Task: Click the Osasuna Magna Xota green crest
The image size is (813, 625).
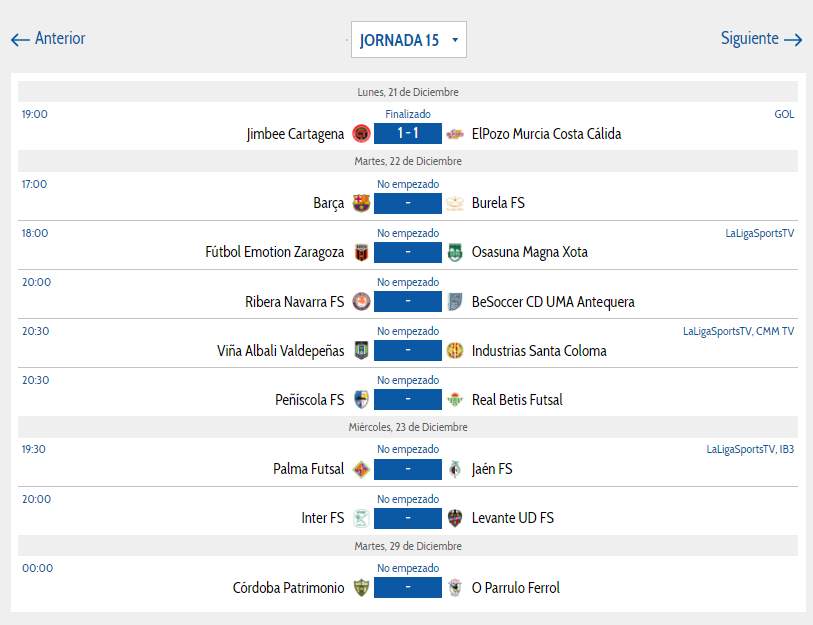Action: [x=455, y=253]
